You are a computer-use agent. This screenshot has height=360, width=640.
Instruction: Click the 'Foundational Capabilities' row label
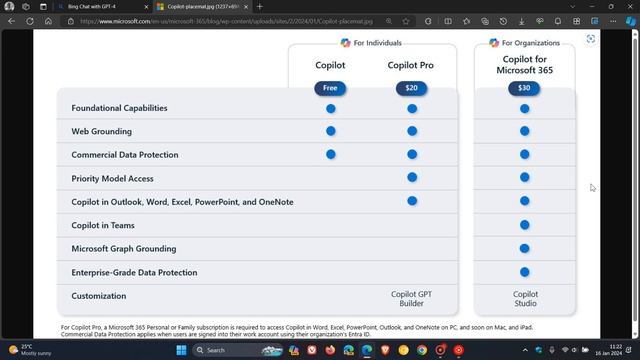119,108
